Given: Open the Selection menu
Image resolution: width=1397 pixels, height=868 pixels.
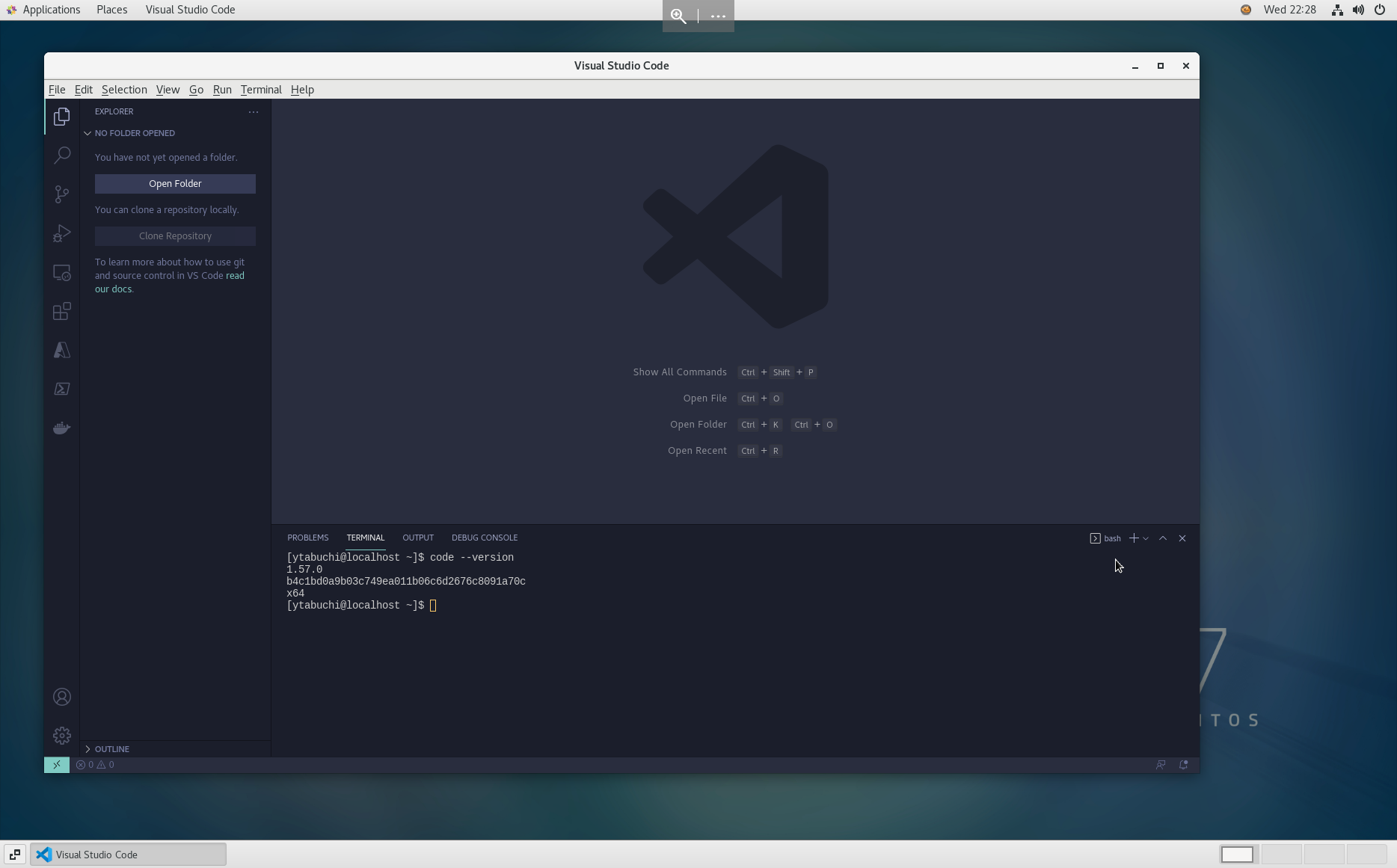Looking at the screenshot, I should pyautogui.click(x=124, y=90).
